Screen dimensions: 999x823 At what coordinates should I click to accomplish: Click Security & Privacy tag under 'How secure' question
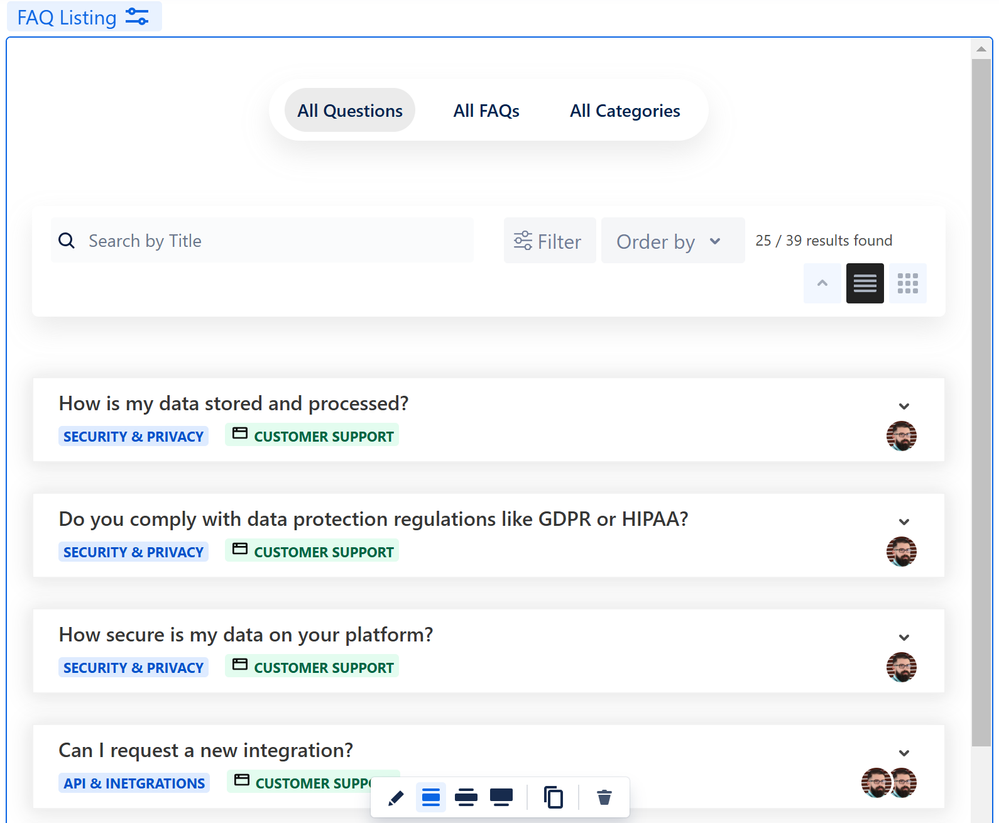[x=133, y=668]
